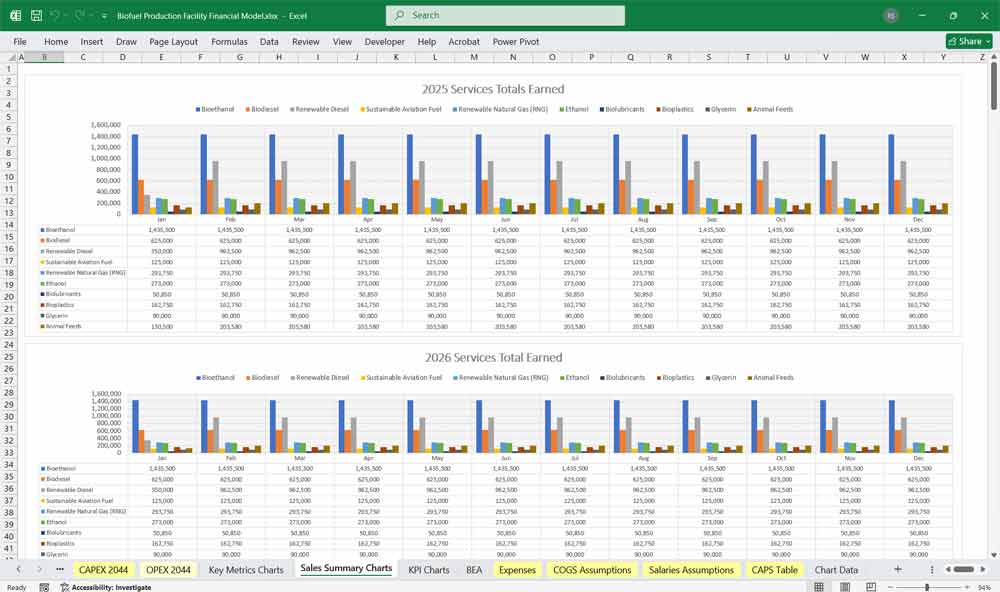
Task: Open the Formulas ribbon tab
Action: pos(229,42)
